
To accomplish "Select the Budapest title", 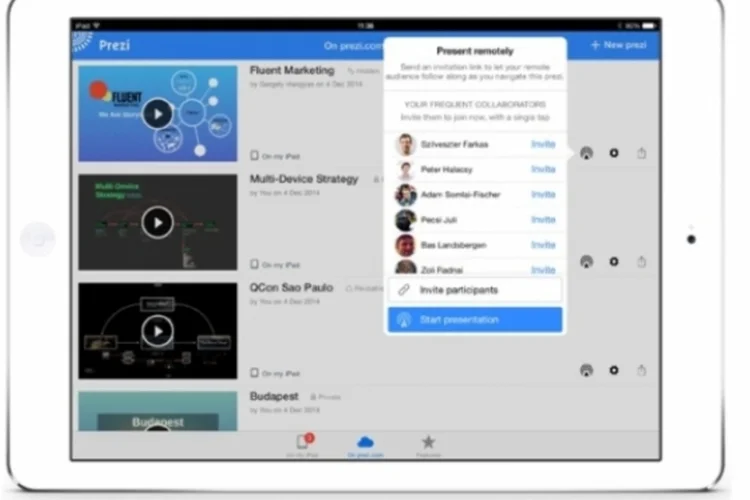I will coord(274,396).
